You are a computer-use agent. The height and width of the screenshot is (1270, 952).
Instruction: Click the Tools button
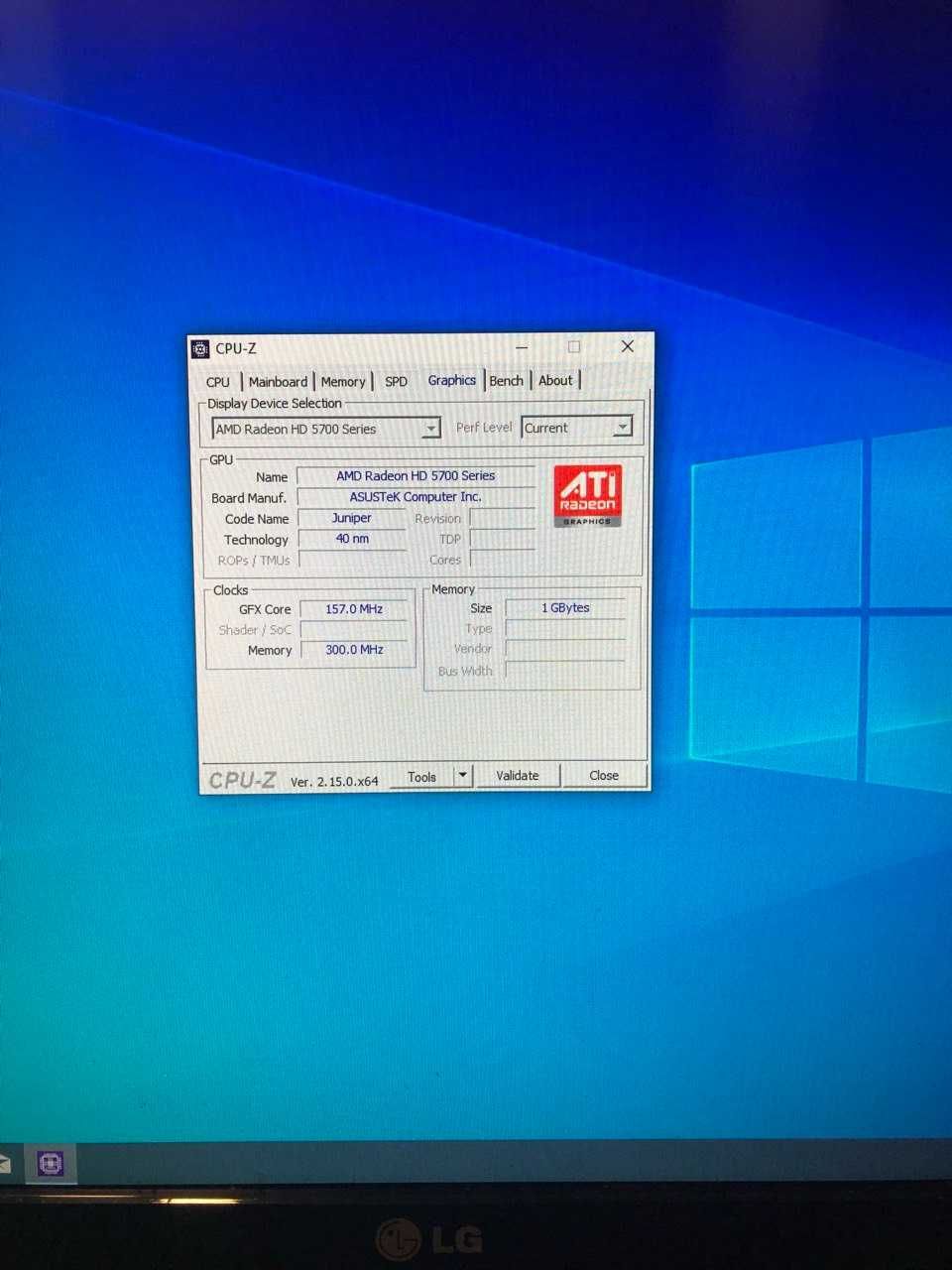422,777
